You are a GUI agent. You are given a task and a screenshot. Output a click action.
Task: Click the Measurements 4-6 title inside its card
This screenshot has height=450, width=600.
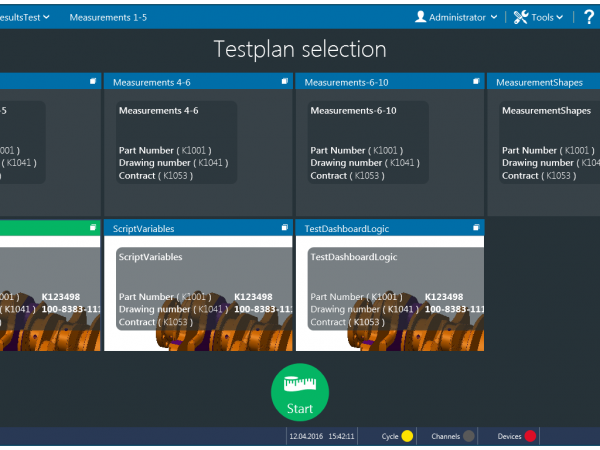[158, 111]
